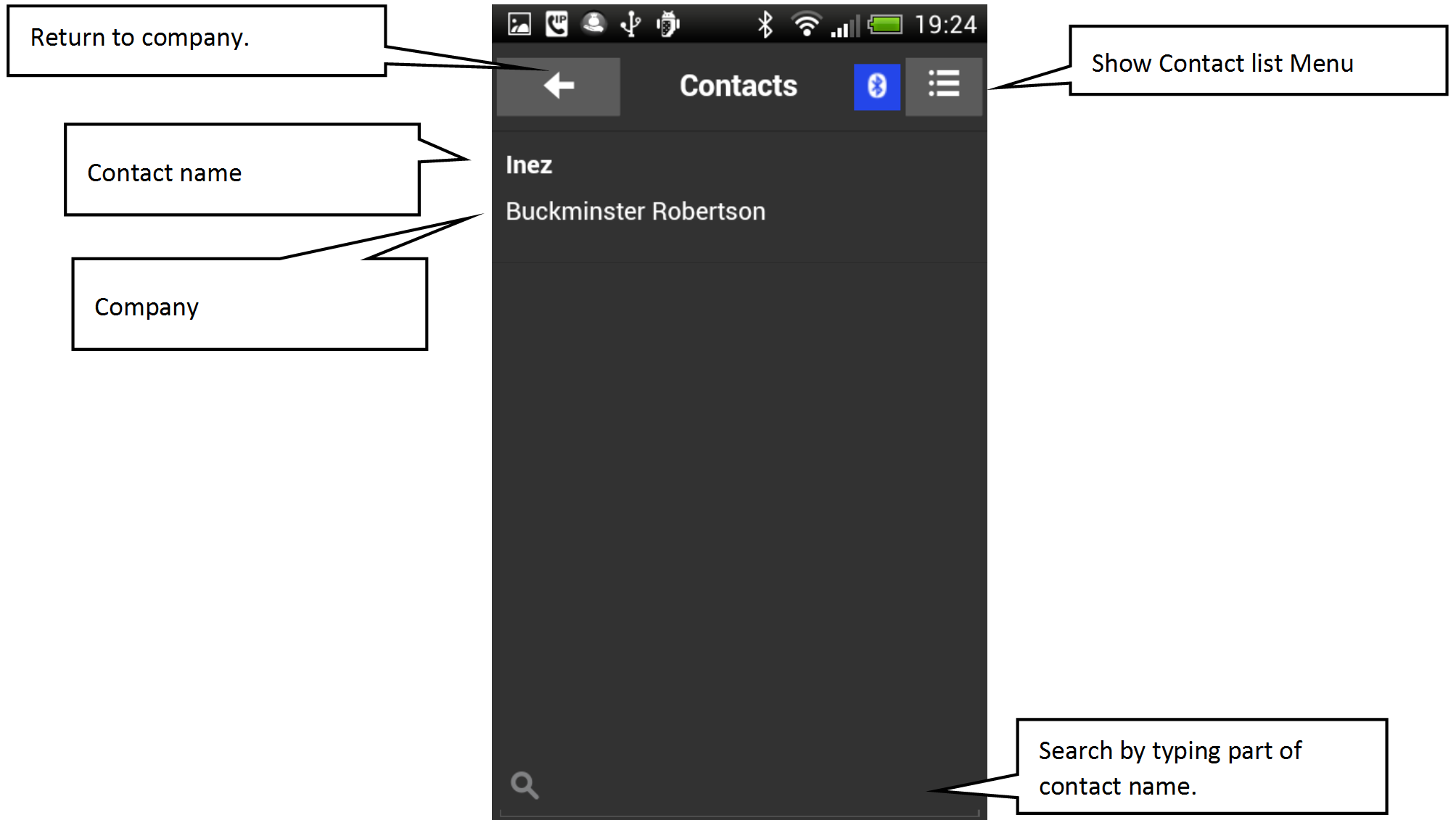The width and height of the screenshot is (1456, 820).
Task: Click the "Show Contact list Menu" callout
Action: pos(1258,61)
